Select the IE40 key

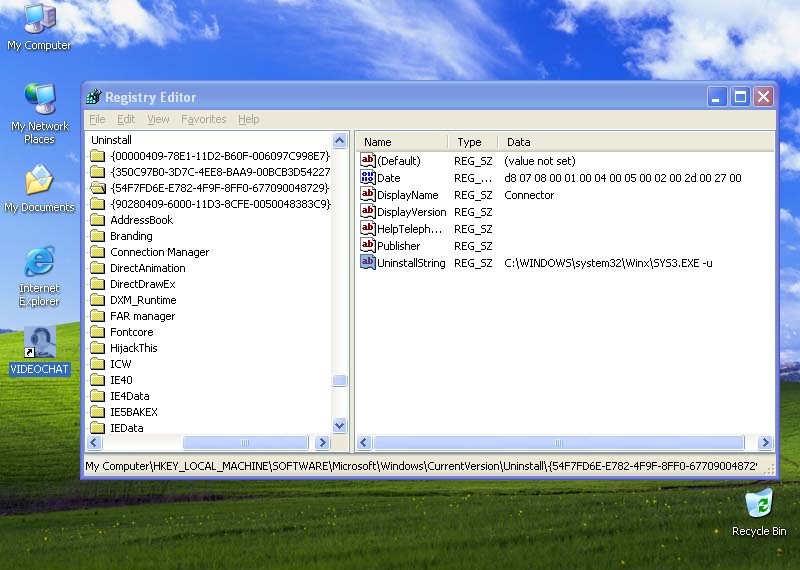[121, 380]
